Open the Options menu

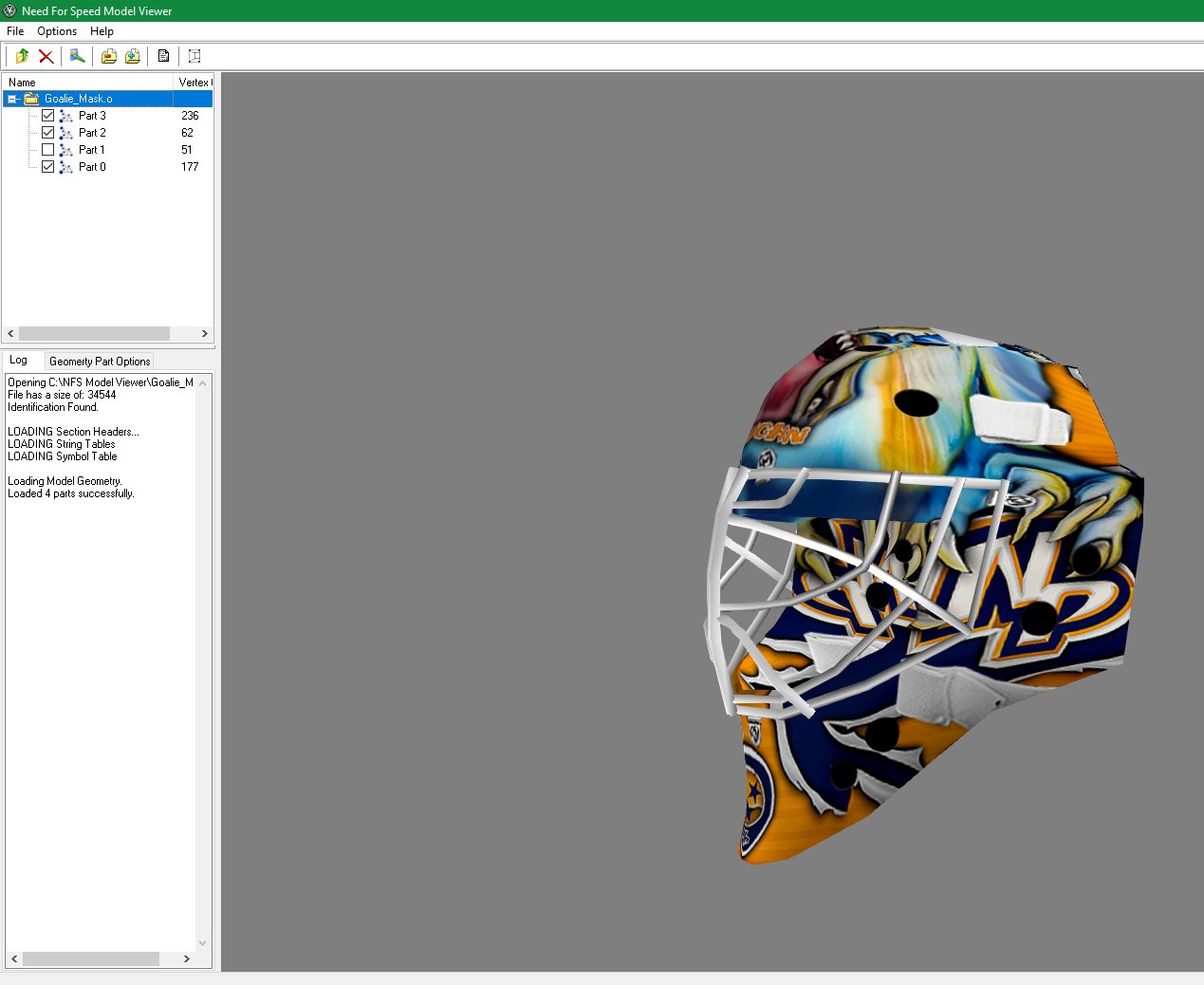click(x=57, y=31)
